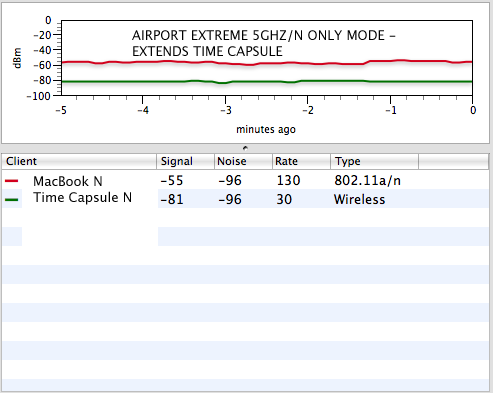This screenshot has width=493, height=393.
Task: Click the split pane divider handle
Action: [x=245, y=148]
